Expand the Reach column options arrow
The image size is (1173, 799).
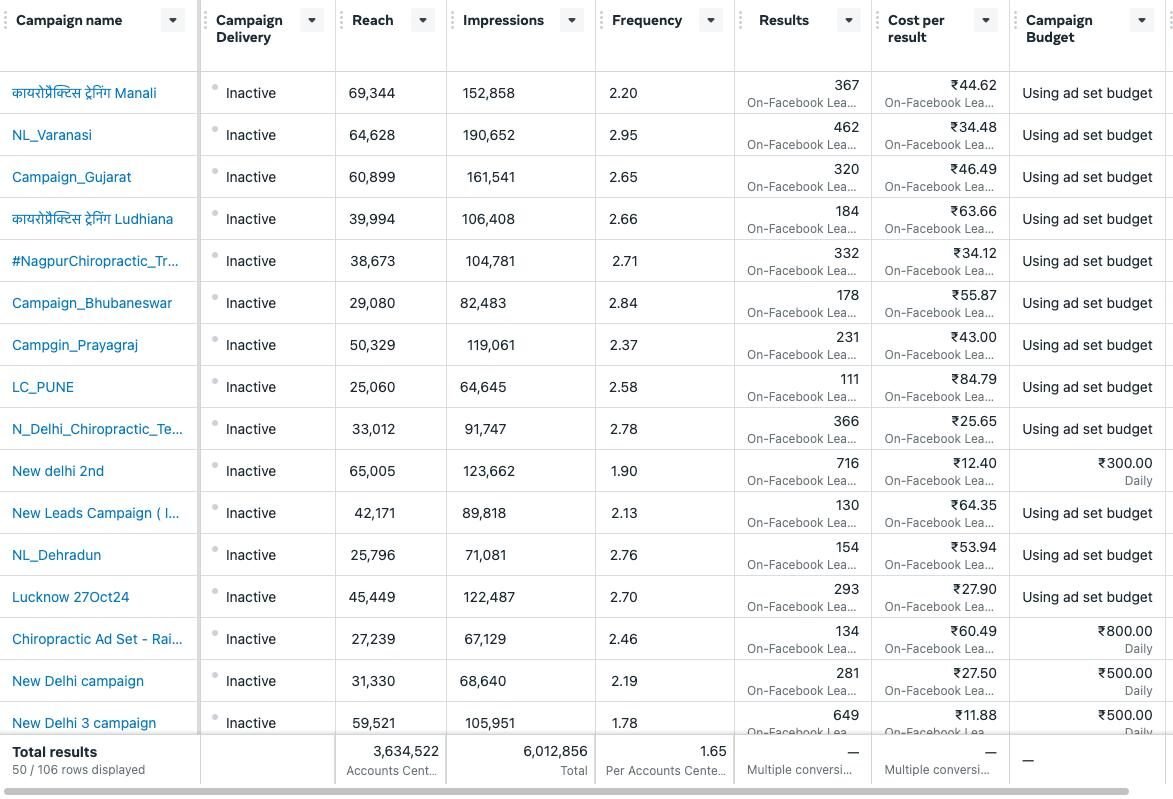coord(423,20)
